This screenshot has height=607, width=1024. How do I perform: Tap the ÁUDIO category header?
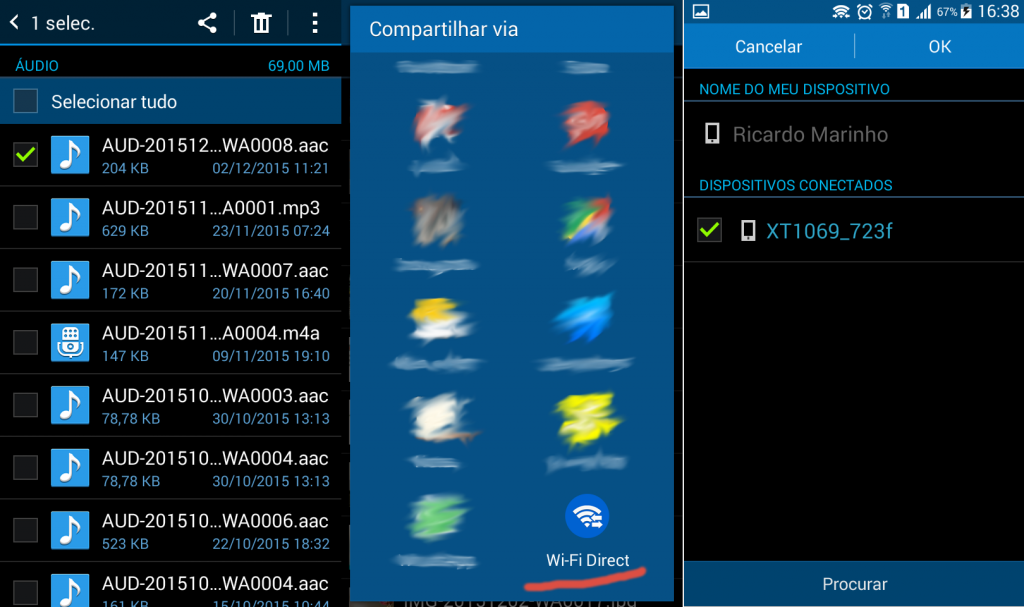point(37,65)
